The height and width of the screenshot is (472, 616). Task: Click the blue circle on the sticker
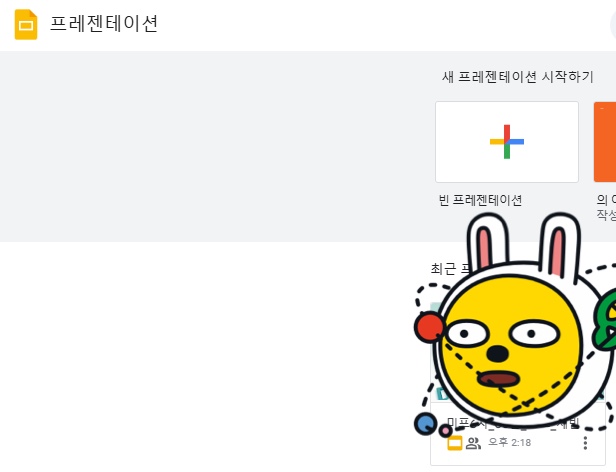point(425,424)
